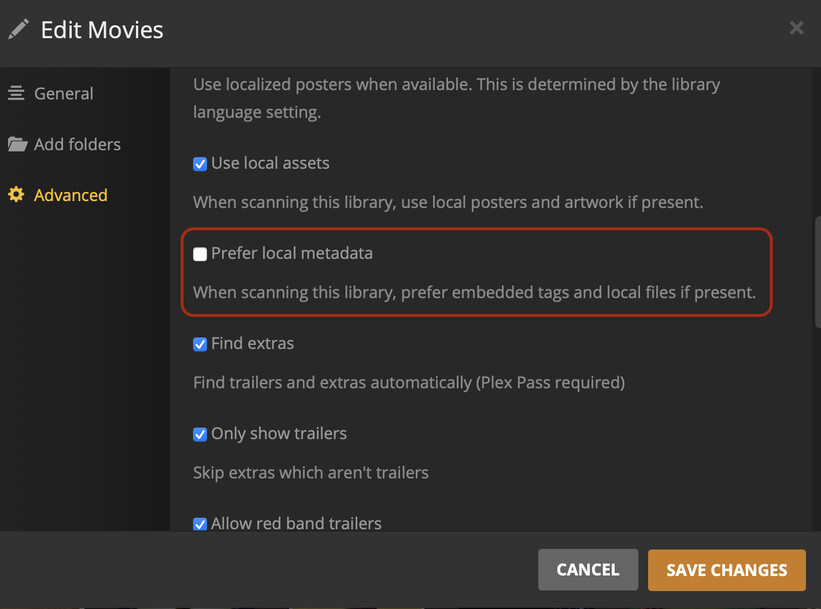Enable the Prefer local metadata checkbox
The image size is (821, 609).
[x=200, y=254]
